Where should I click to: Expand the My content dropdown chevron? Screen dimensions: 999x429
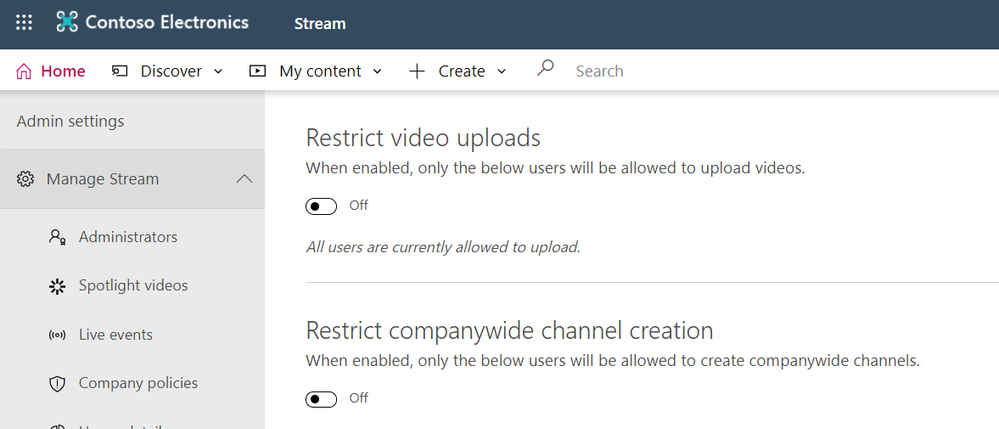[377, 71]
